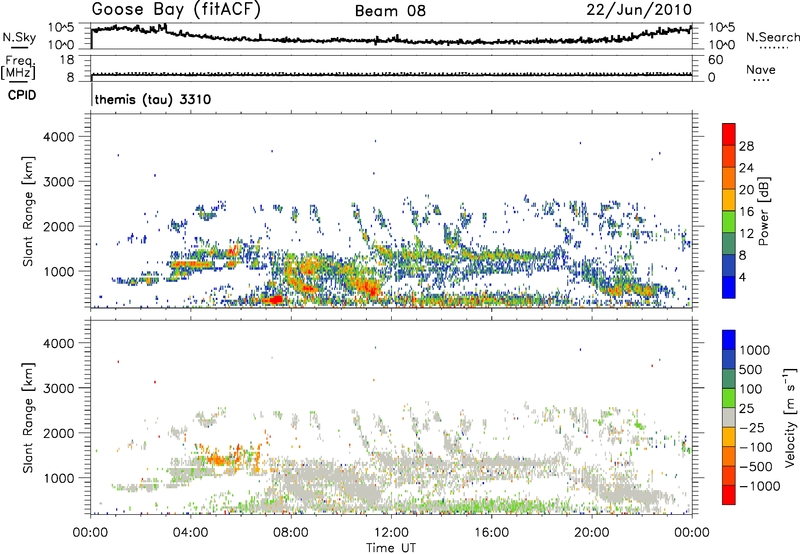Click the red high-power patch near 07:30
Viewport: 800px width, 554px height.
pyautogui.click(x=273, y=299)
